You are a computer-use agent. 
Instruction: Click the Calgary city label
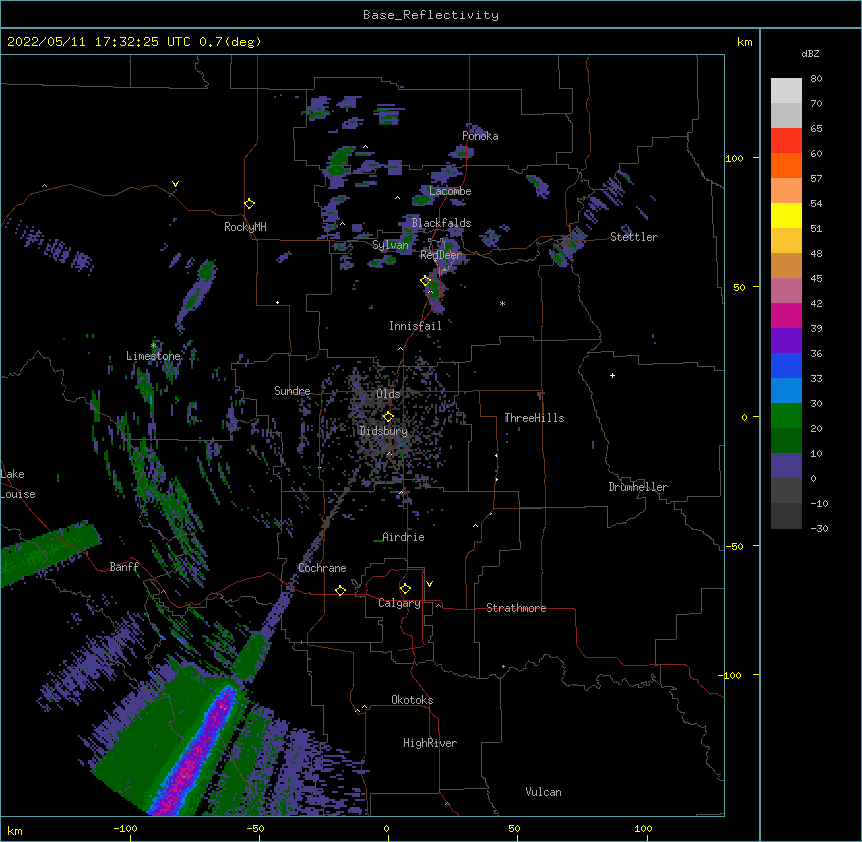(400, 603)
